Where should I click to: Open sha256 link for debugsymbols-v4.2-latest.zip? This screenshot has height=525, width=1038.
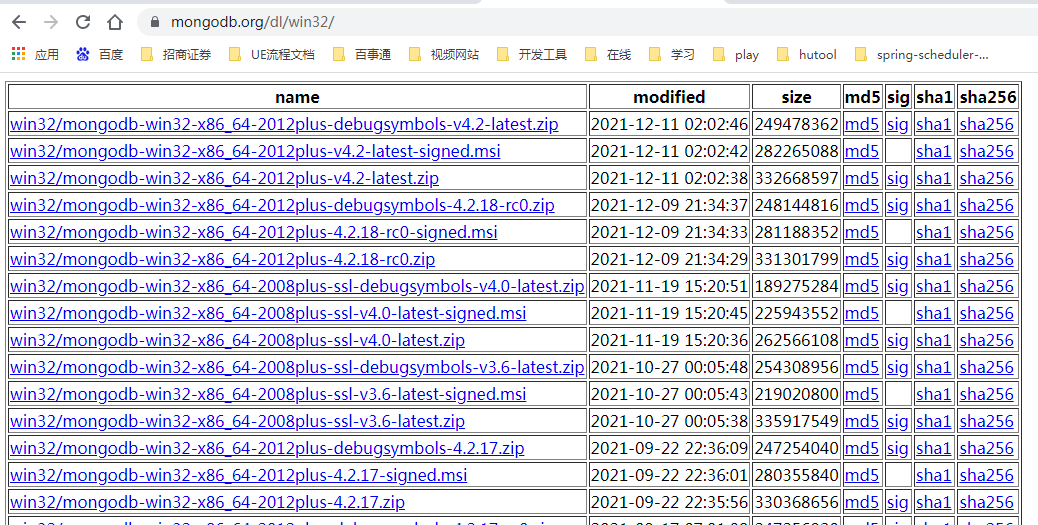click(x=986, y=124)
